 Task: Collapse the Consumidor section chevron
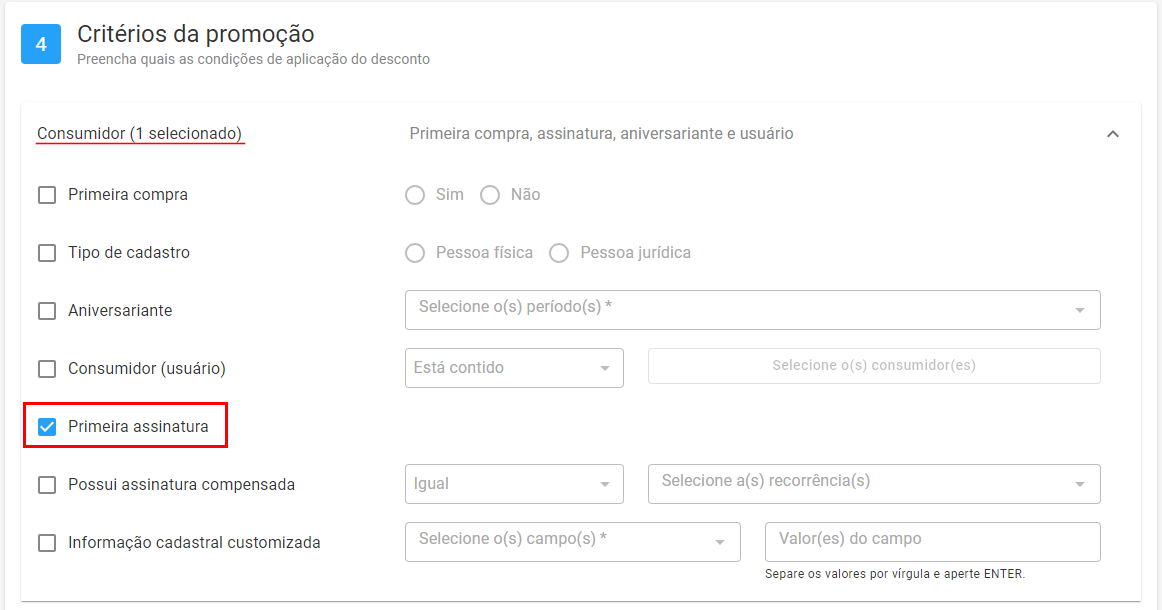[x=1112, y=134]
